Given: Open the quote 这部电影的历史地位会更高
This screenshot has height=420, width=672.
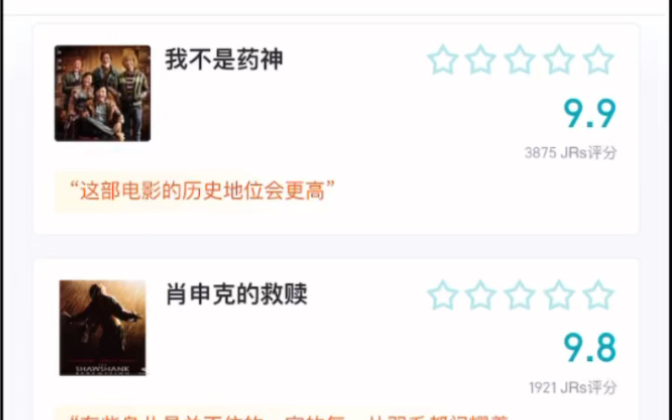Looking at the screenshot, I should click(x=202, y=191).
